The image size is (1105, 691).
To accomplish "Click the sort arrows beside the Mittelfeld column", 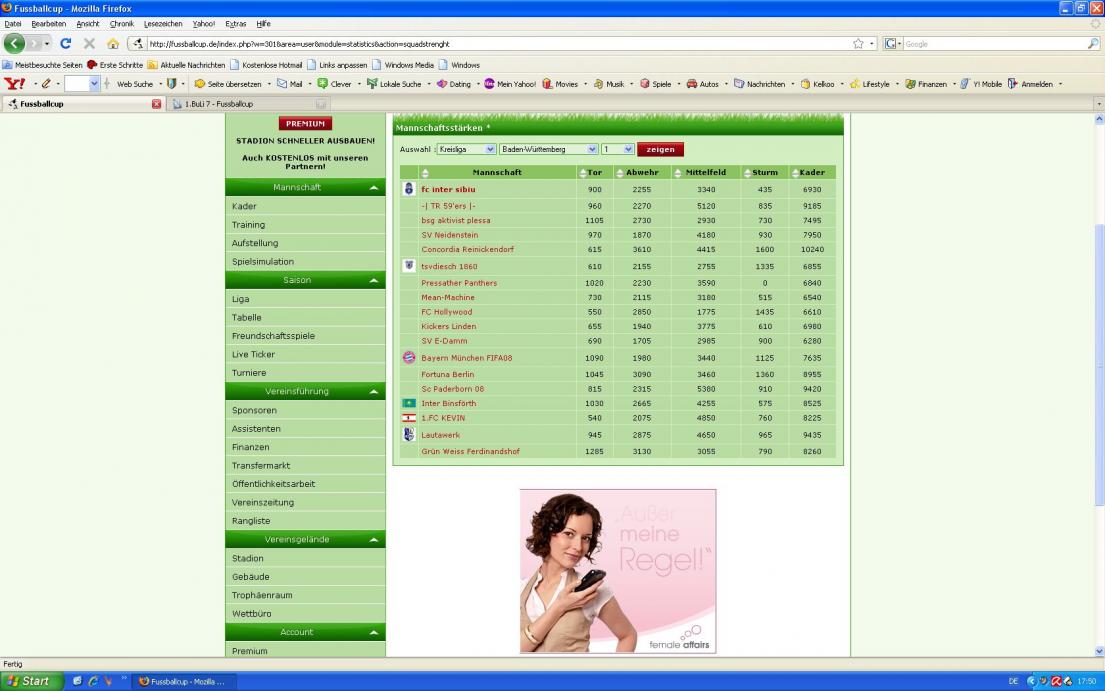I will tap(677, 173).
